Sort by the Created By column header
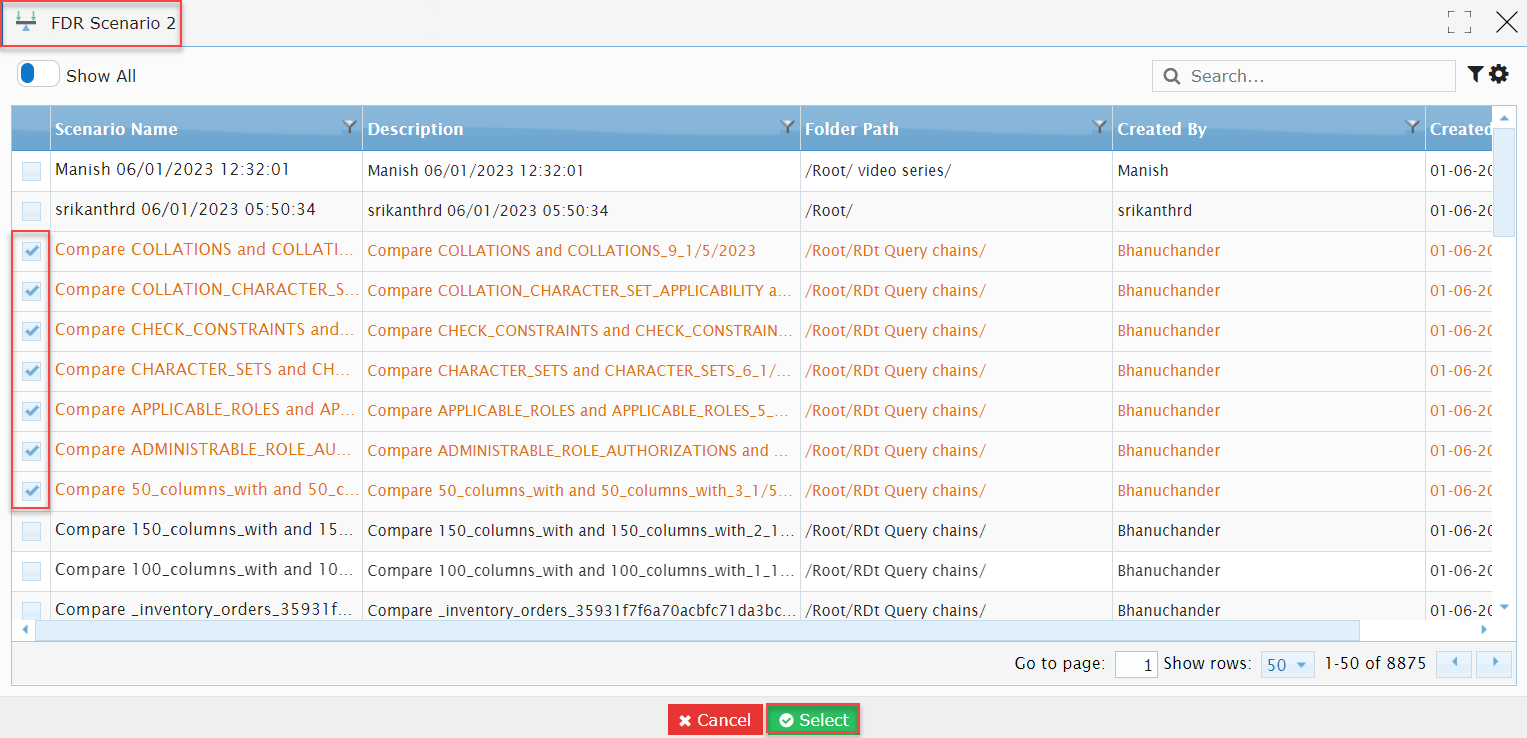 coord(1162,129)
